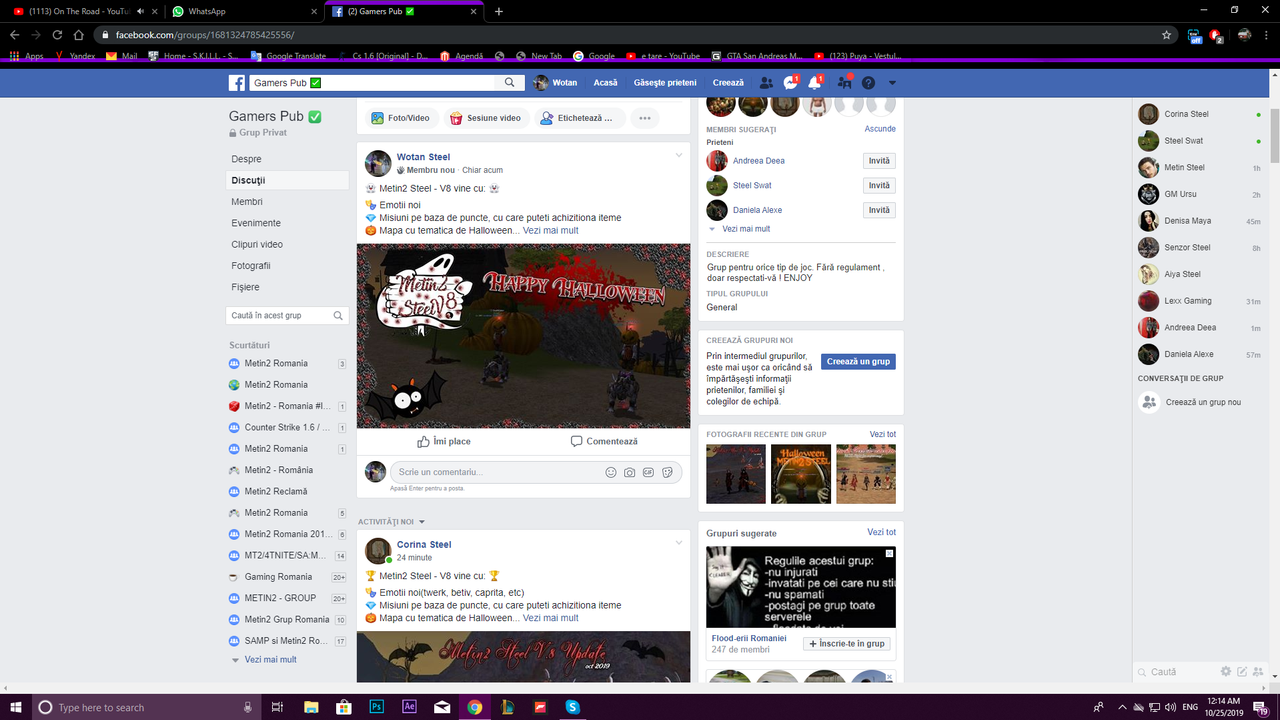Image resolution: width=1280 pixels, height=720 pixels.
Task: Insert a GIF using the GIF icon
Action: [x=648, y=472]
